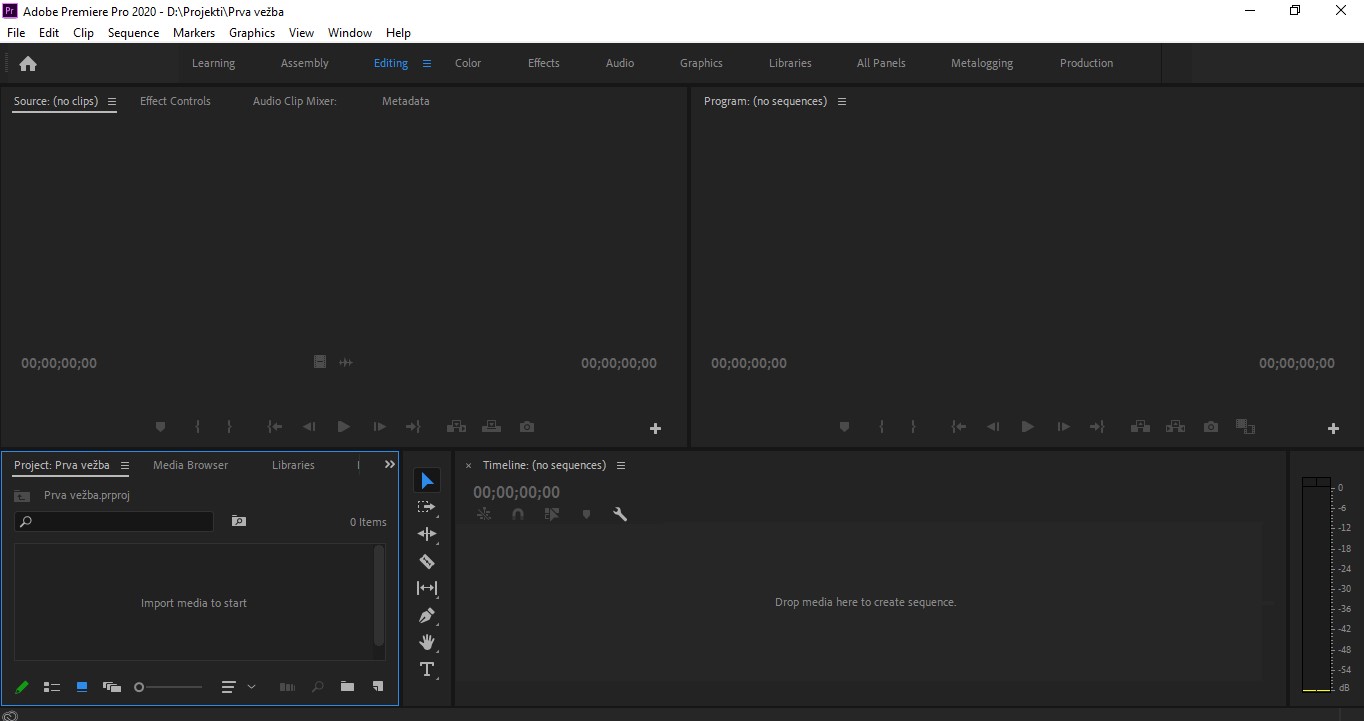Screen dimensions: 1364x721
Task: Open Automate to Sequence in Project panel
Action: tap(287, 687)
